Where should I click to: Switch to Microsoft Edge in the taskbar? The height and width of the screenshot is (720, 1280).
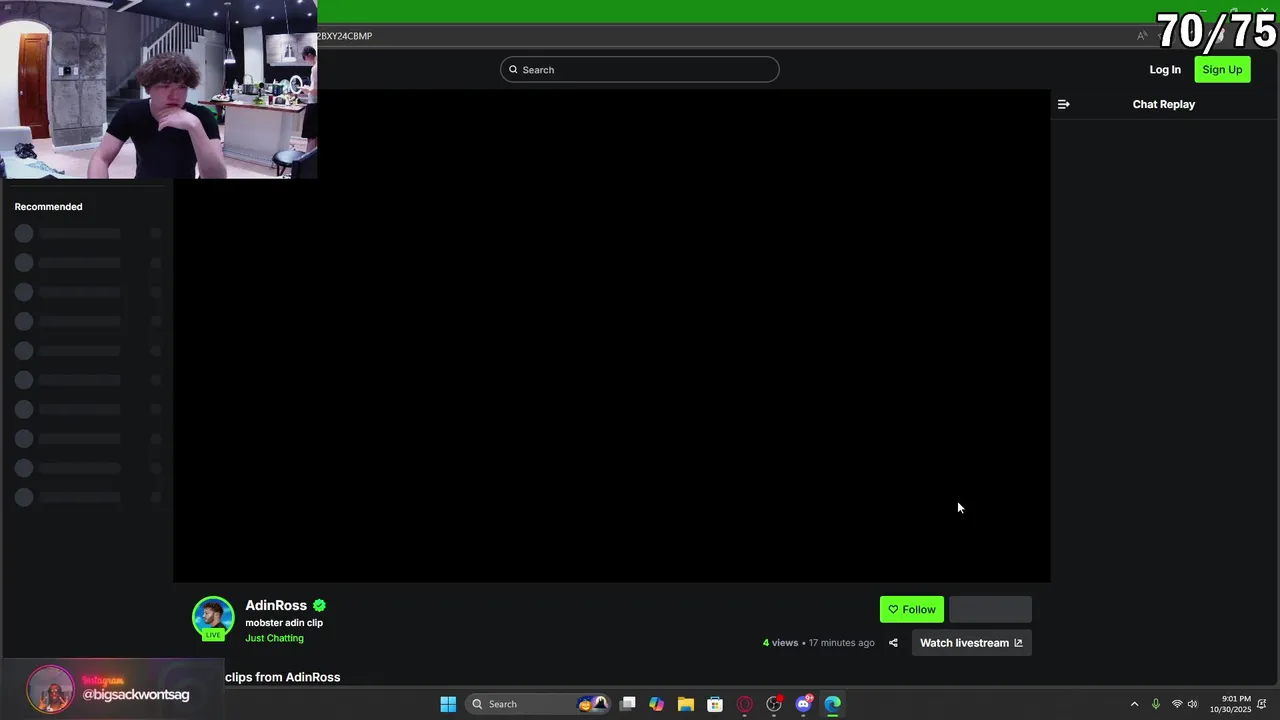pos(833,704)
